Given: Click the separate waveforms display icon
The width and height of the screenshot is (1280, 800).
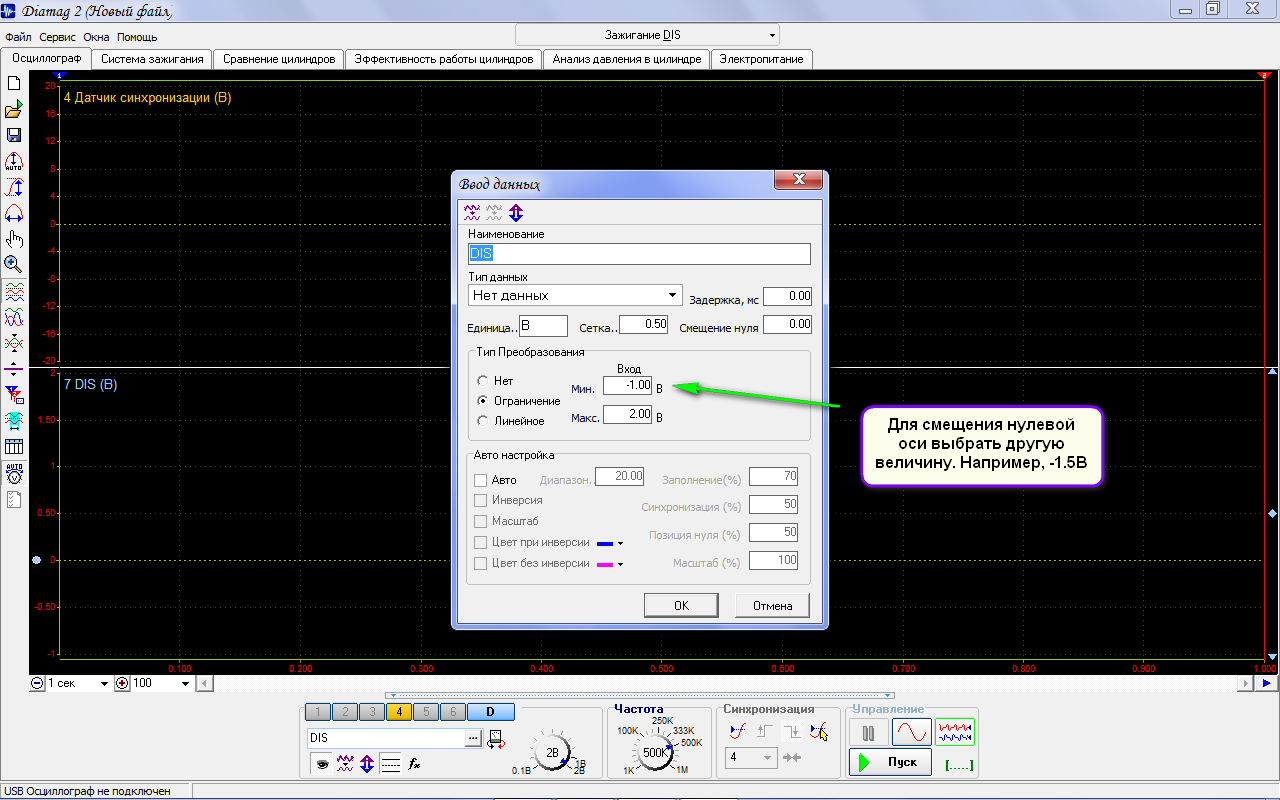Looking at the screenshot, I should pyautogui.click(x=14, y=291).
